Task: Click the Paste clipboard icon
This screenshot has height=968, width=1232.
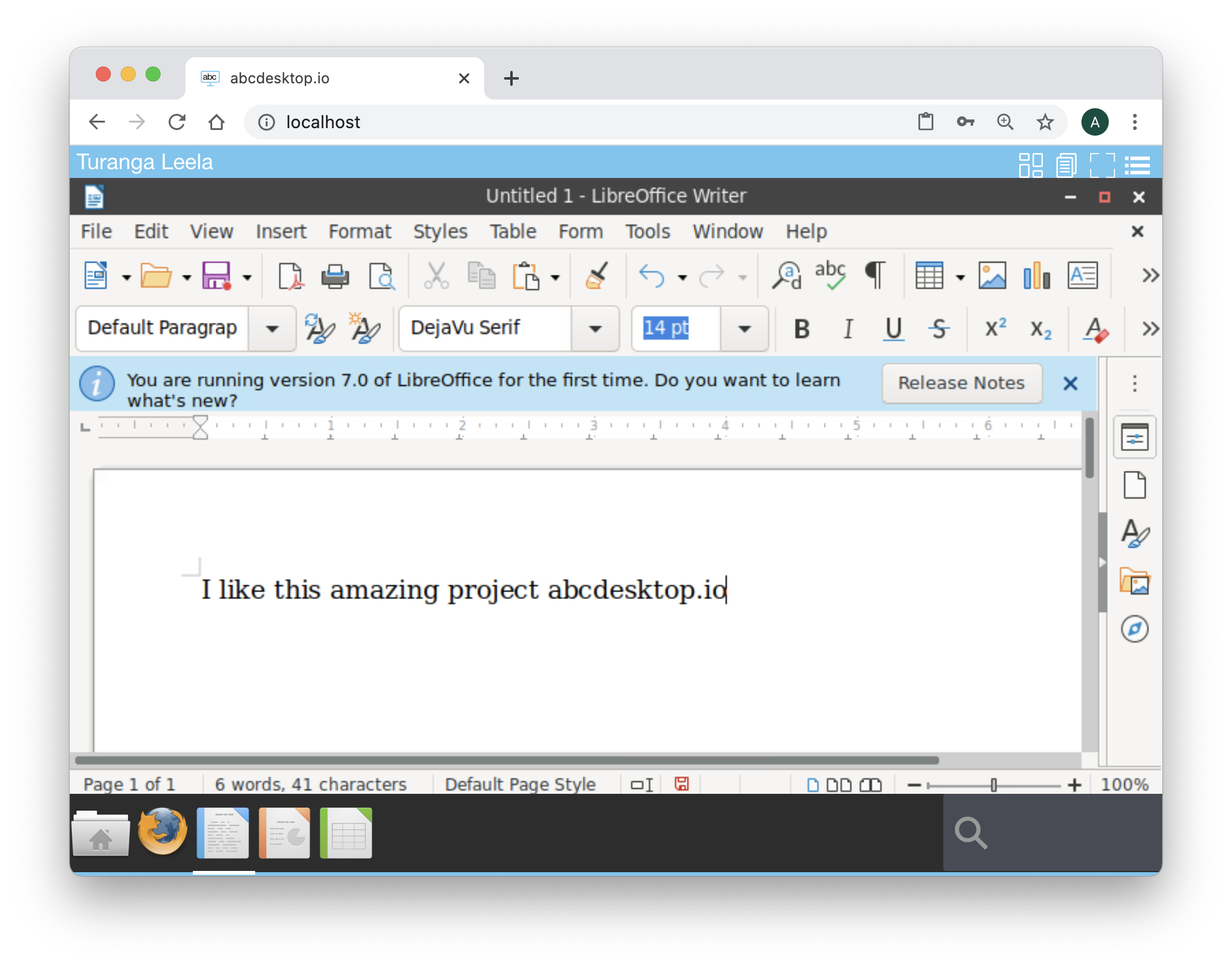Action: [x=526, y=276]
